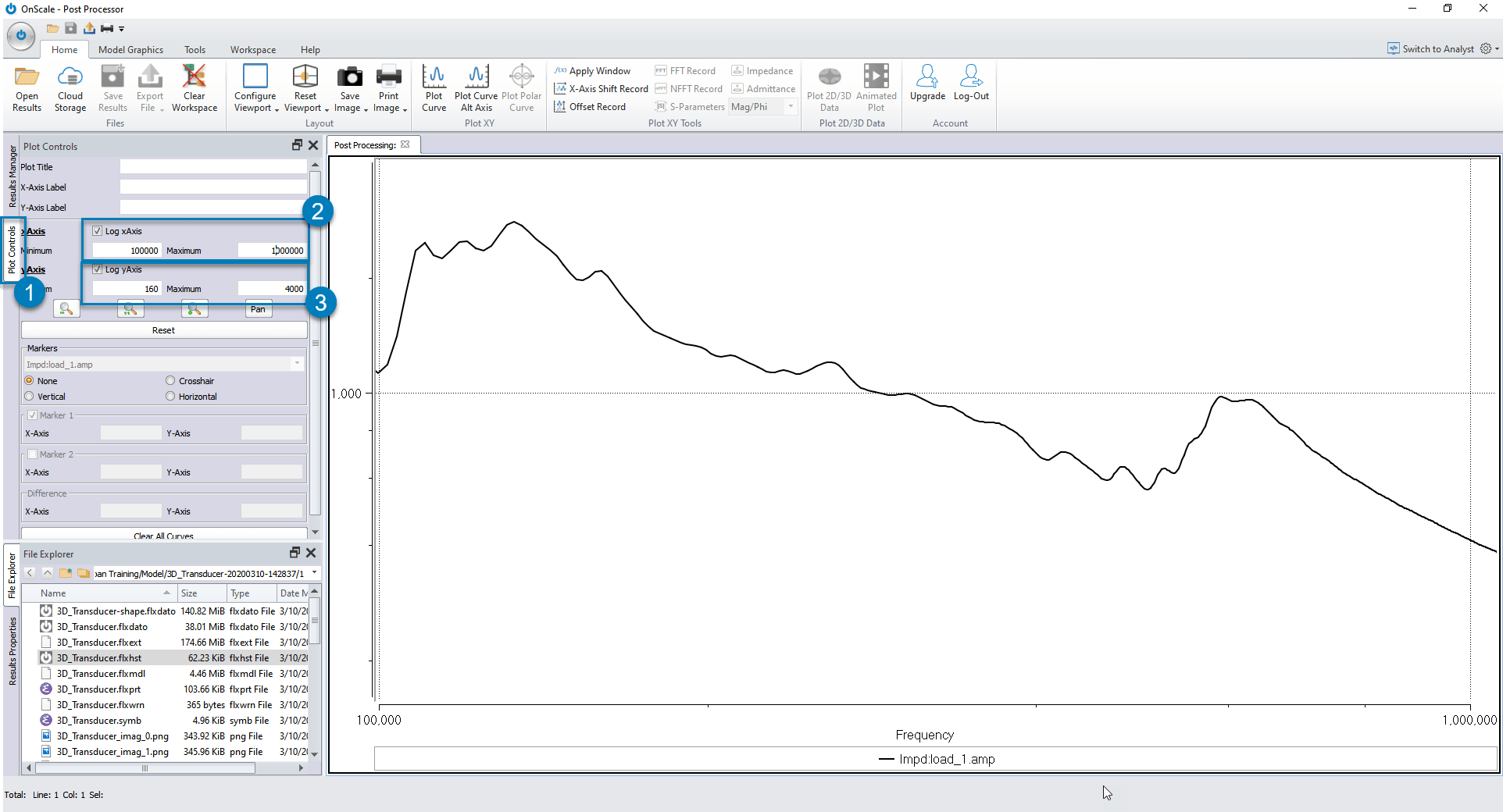The width and height of the screenshot is (1503, 812).
Task: Click the Upgrade account icon
Action: (x=927, y=83)
